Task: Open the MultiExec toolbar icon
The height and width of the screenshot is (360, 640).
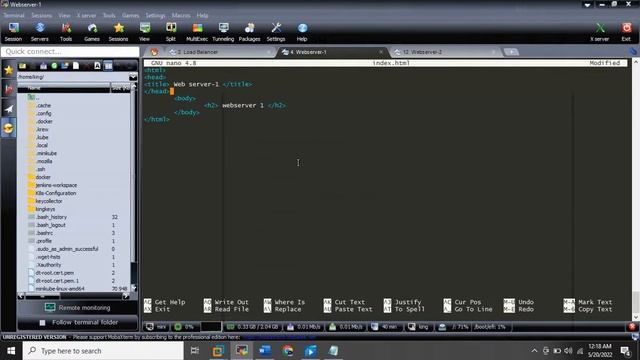Action: click(x=197, y=32)
